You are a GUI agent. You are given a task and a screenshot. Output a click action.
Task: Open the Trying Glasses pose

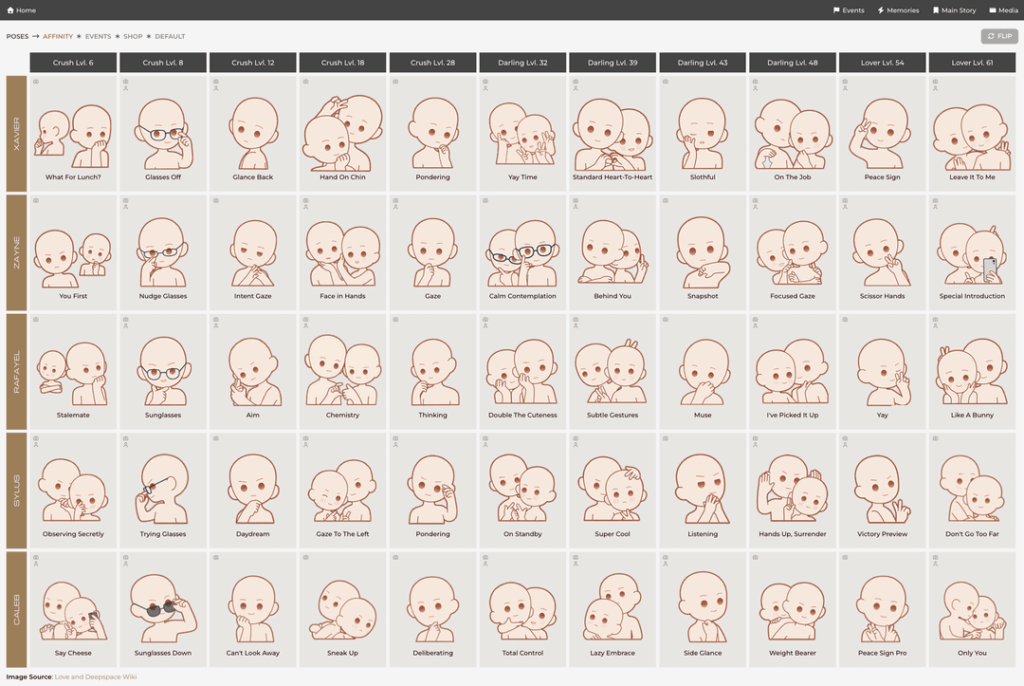tap(163, 490)
